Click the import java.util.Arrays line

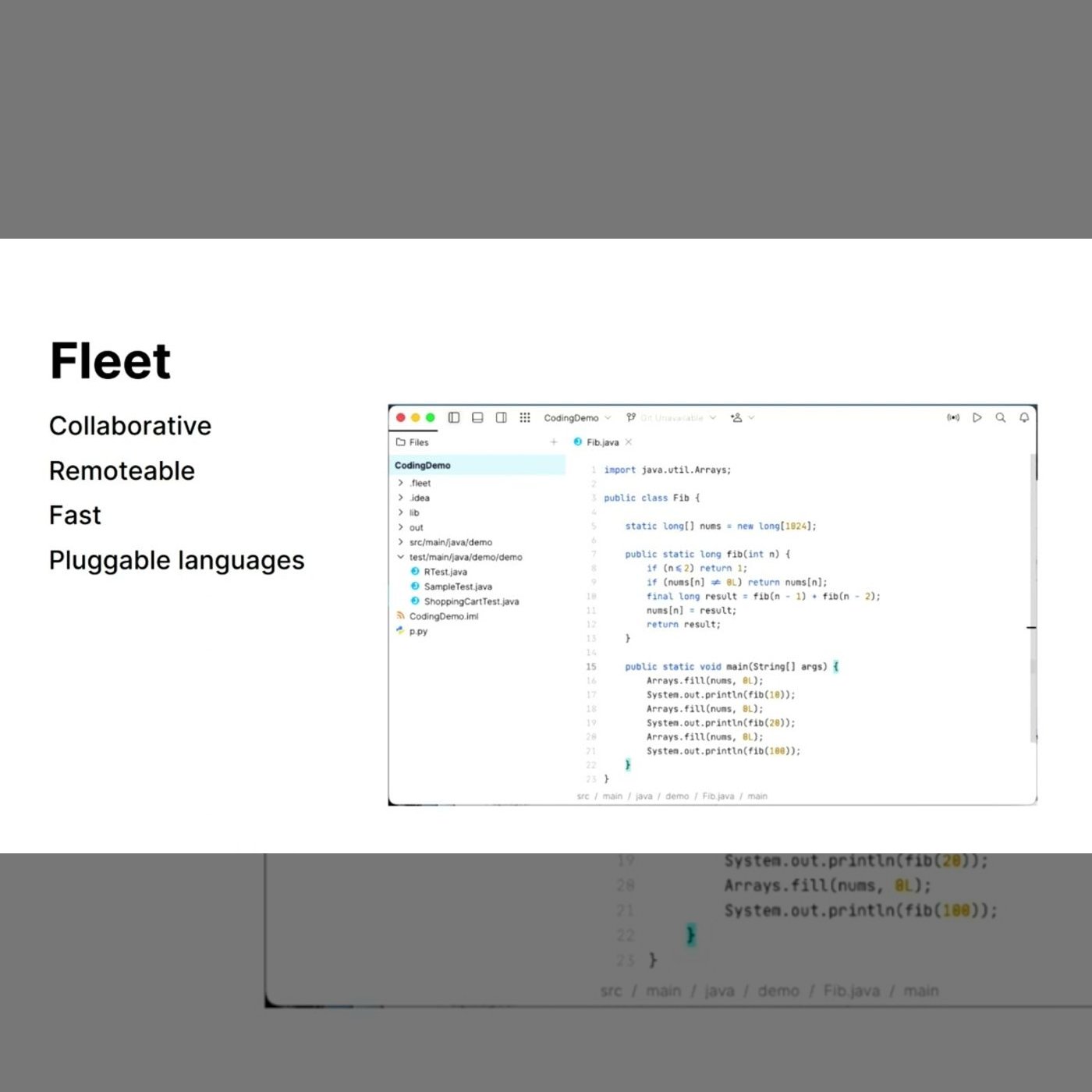(668, 470)
